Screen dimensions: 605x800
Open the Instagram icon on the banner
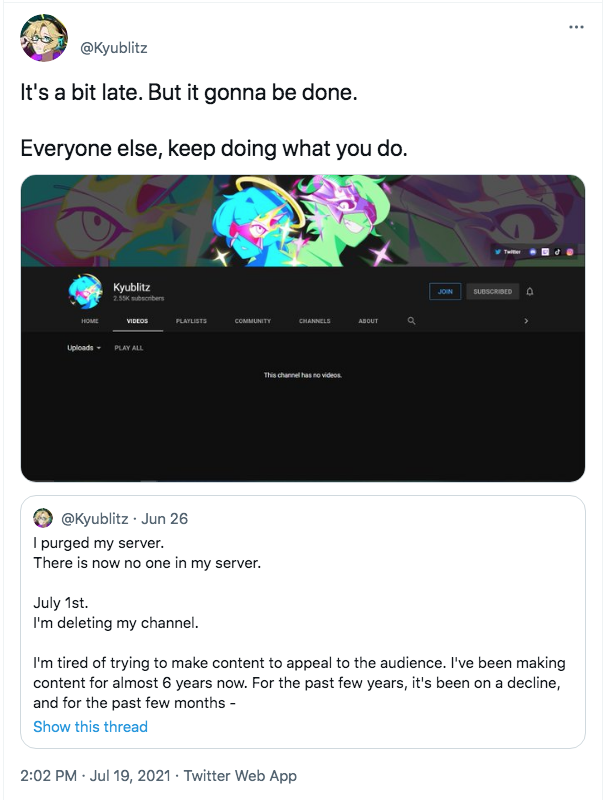(570, 252)
